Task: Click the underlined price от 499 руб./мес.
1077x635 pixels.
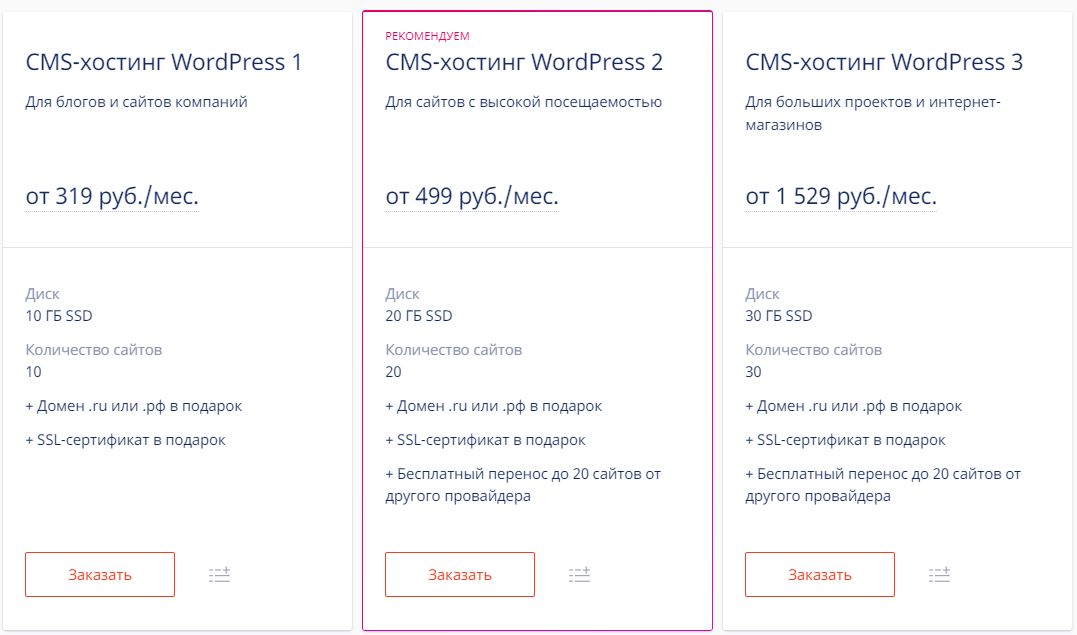Action: coord(472,196)
